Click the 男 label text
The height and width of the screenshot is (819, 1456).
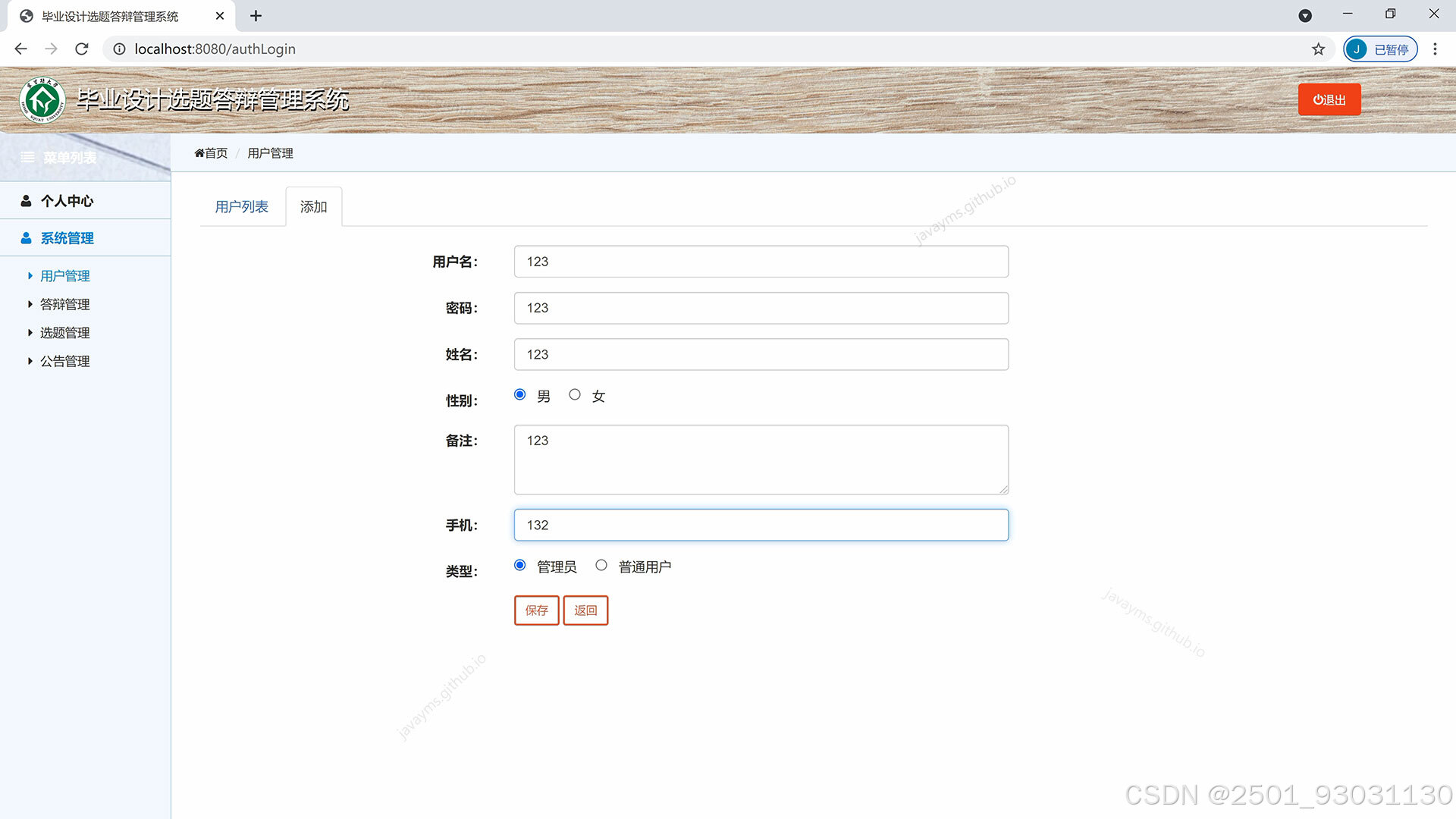click(x=544, y=397)
